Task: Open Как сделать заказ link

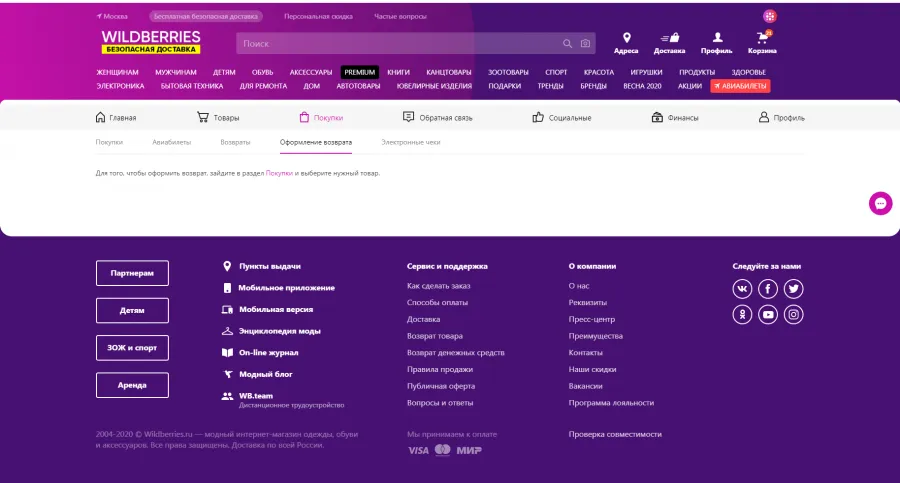Action: coord(439,286)
